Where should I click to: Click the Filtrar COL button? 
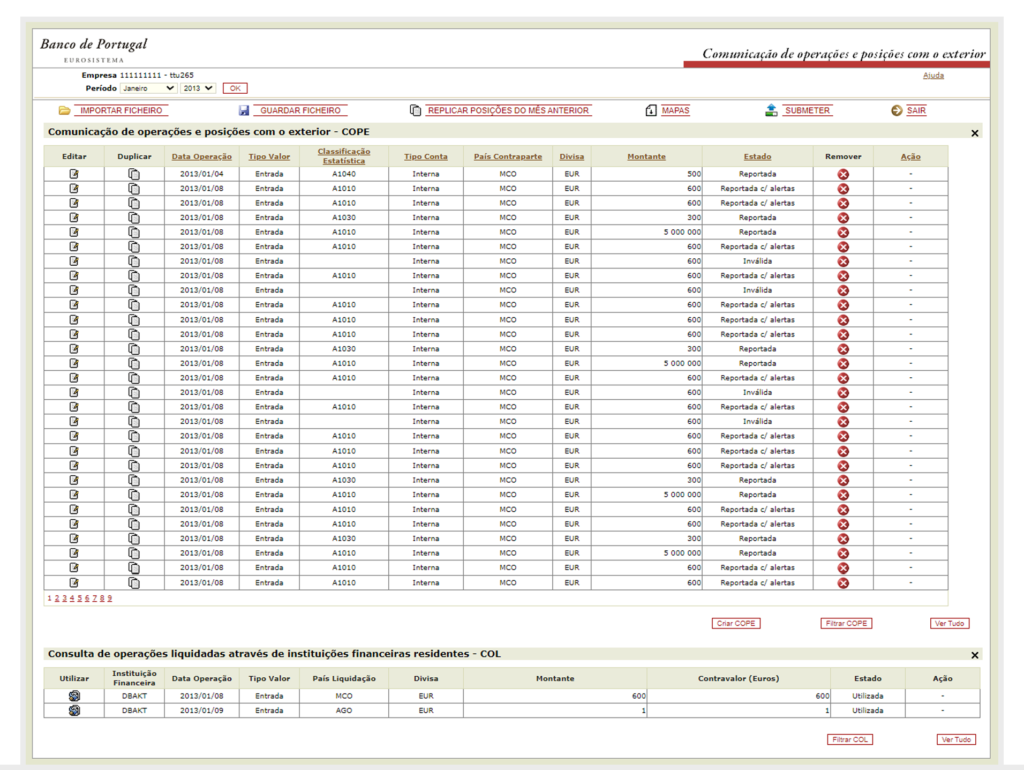pos(850,740)
